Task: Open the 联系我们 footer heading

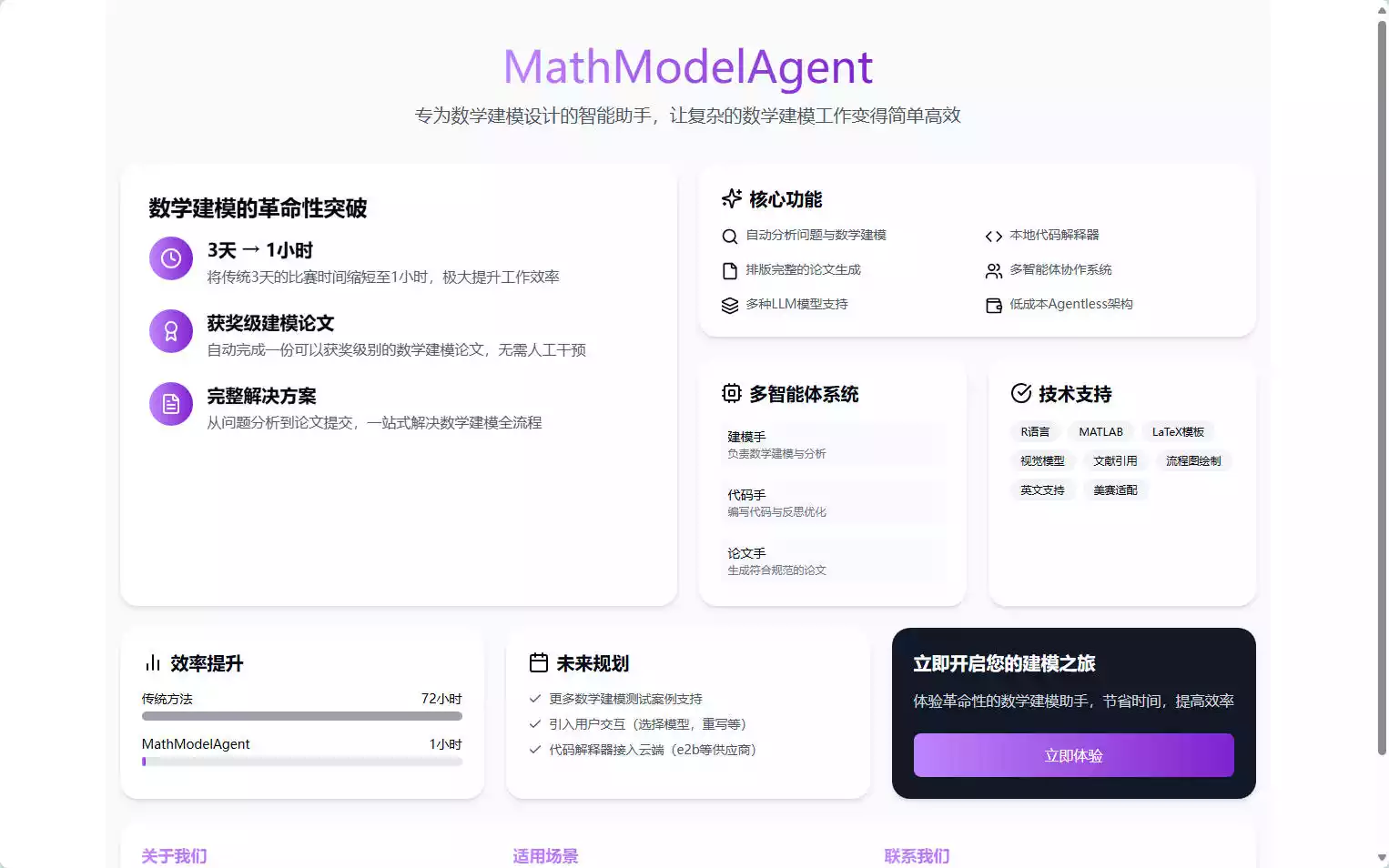Action: 918,856
